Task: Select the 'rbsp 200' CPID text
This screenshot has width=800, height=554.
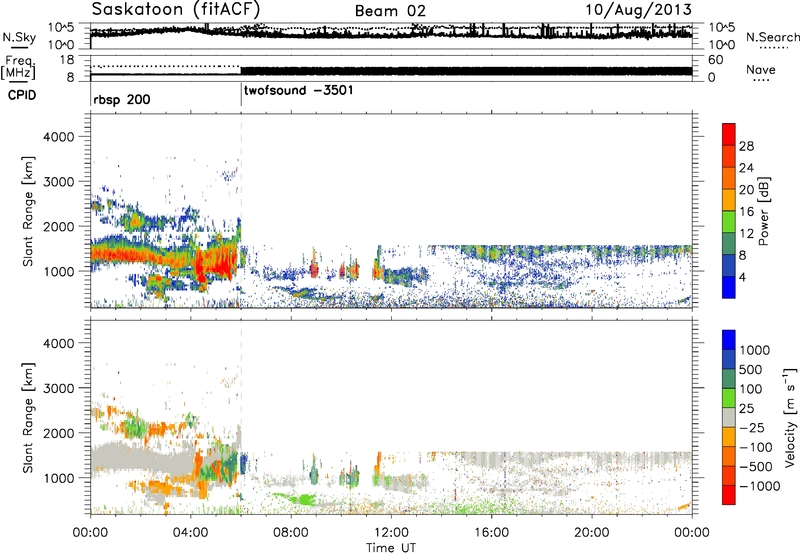Action: (x=122, y=99)
